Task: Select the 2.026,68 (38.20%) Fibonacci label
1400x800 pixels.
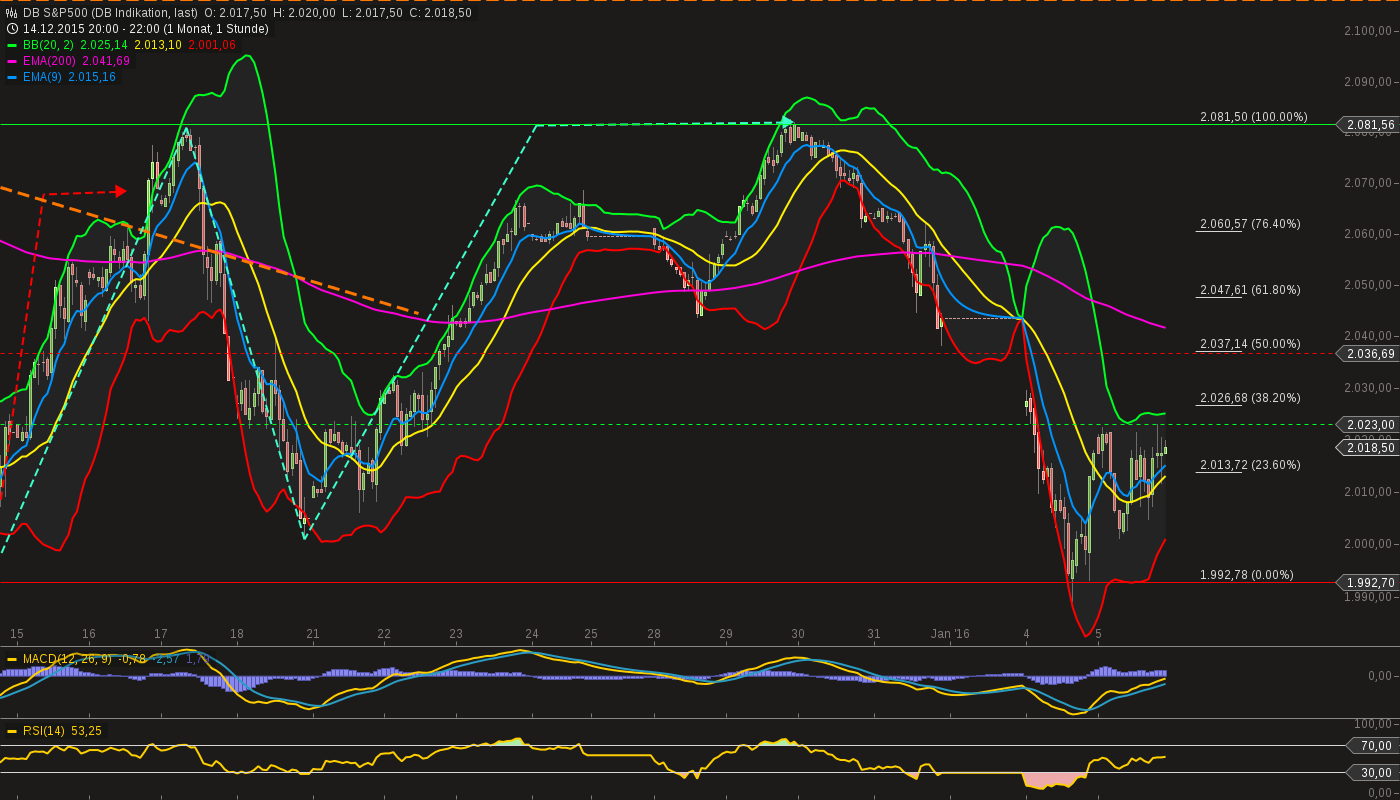Action: click(1250, 398)
